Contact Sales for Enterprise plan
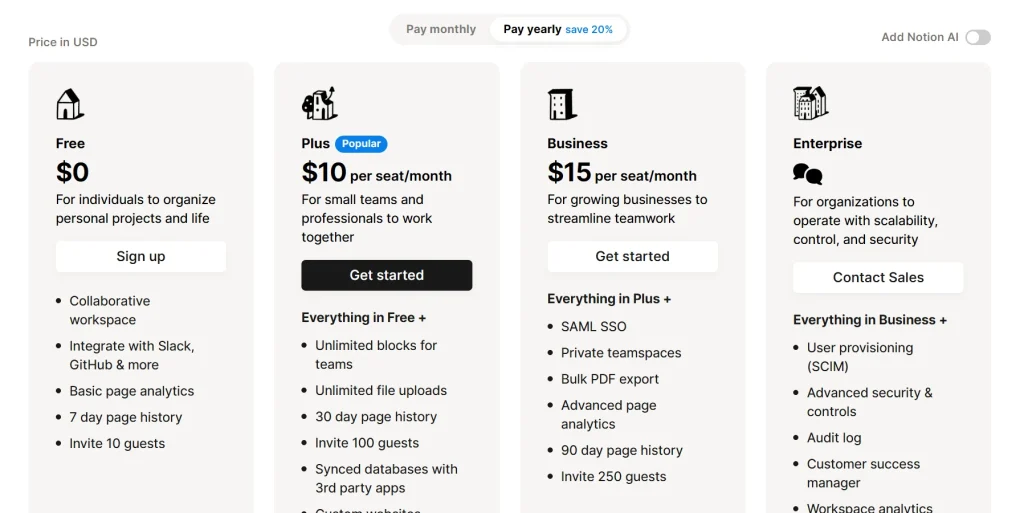Viewport: 1024px width, 513px height. click(878, 277)
